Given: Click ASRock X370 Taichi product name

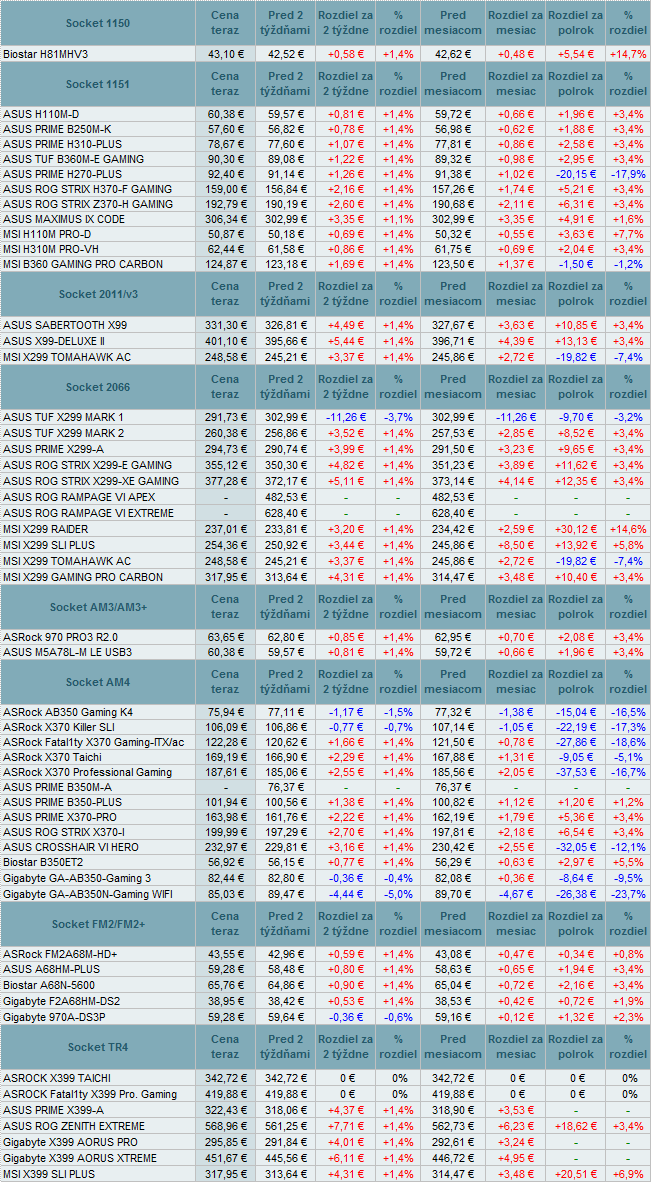Looking at the screenshot, I should coord(53,758).
